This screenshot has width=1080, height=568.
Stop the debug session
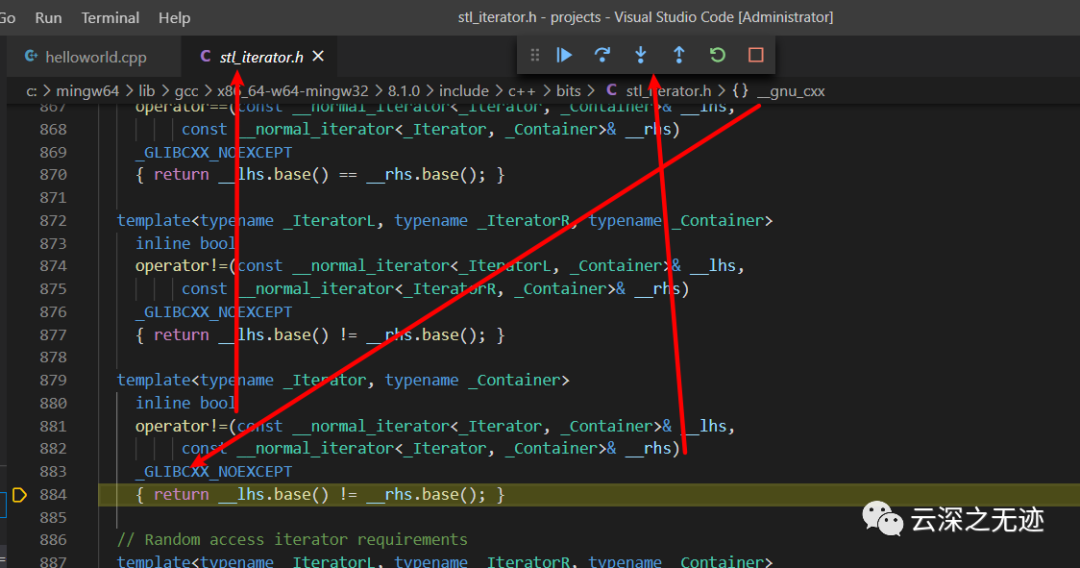pos(756,55)
